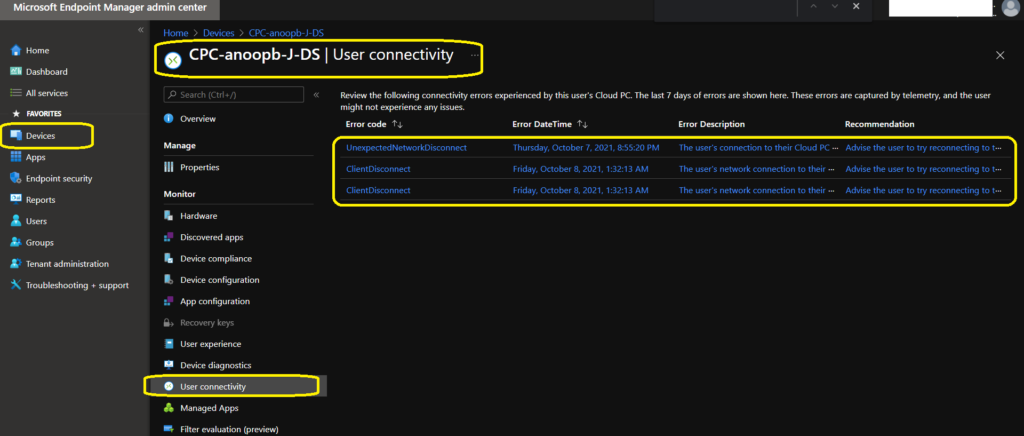Click next result down arrow in find bar
The image size is (1024, 436).
tap(835, 7)
